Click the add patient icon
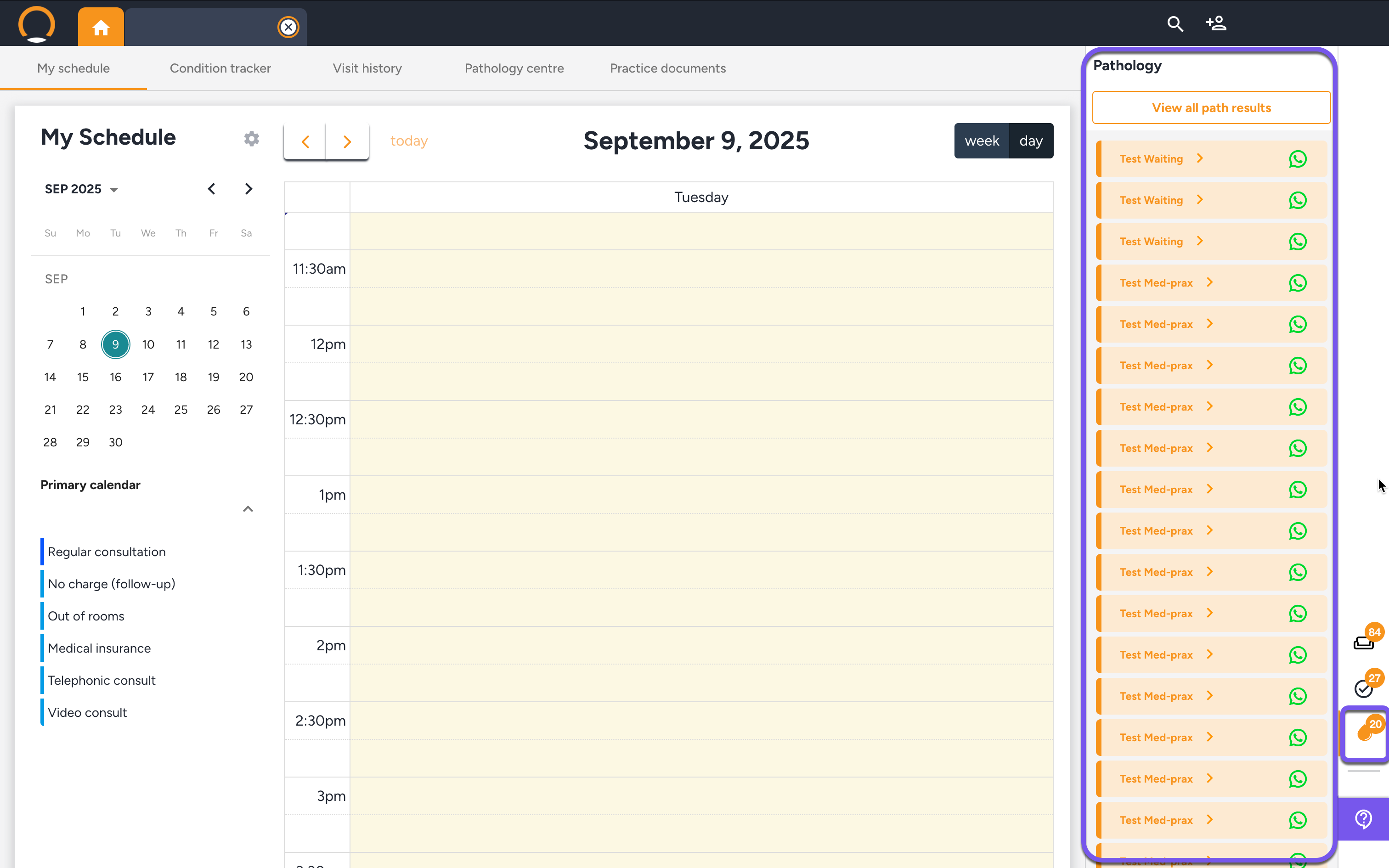The width and height of the screenshot is (1389, 868). pos(1216,23)
